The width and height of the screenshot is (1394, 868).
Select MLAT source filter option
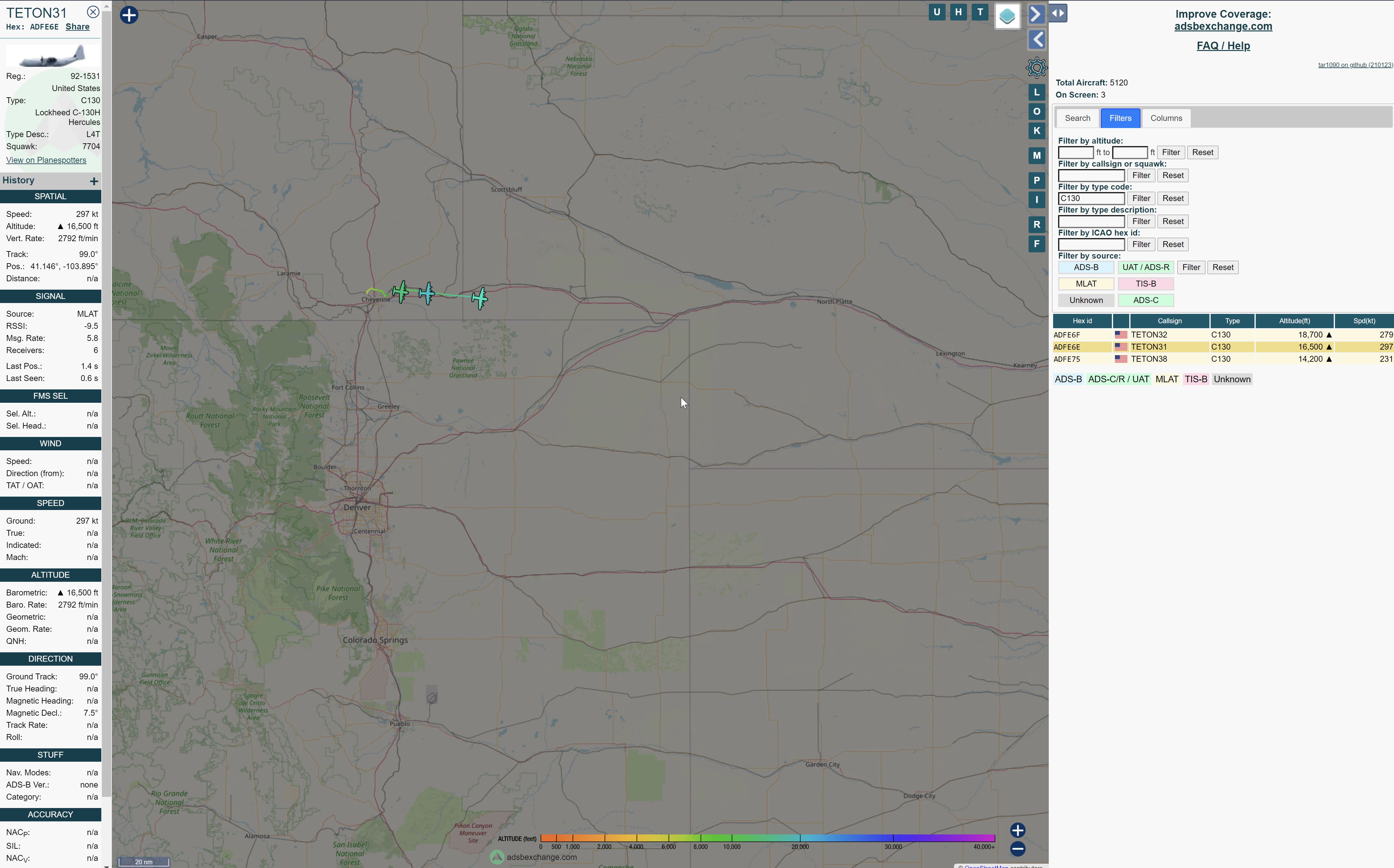point(1086,284)
